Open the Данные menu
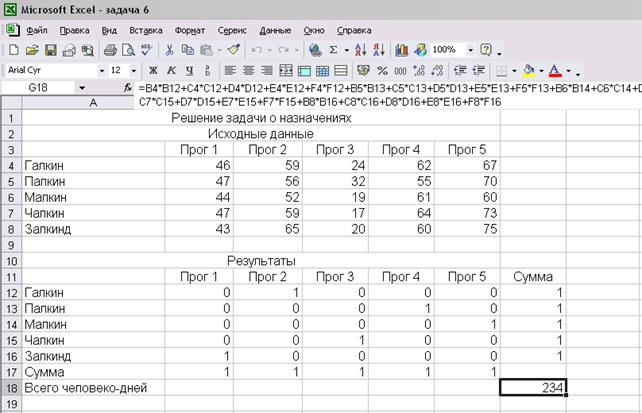 pyautogui.click(x=275, y=30)
